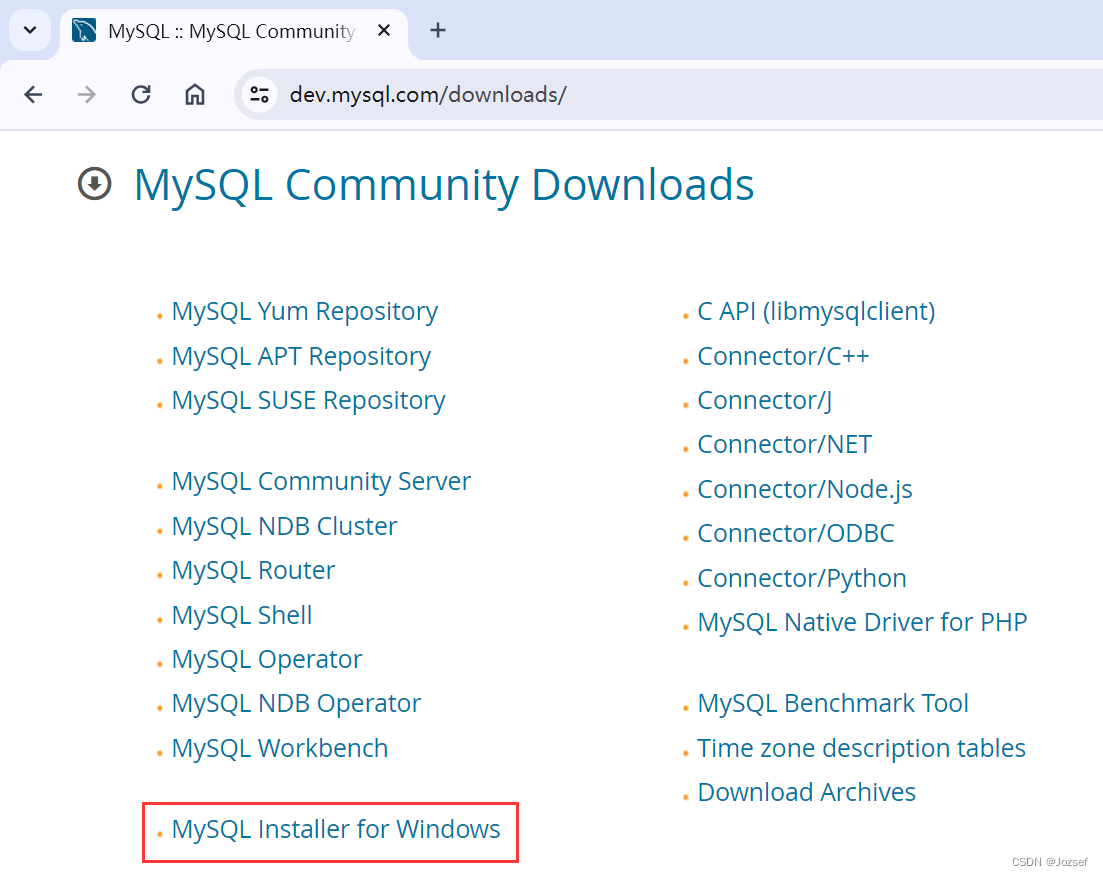
Task: Open MySQL Benchmark Tool link
Action: click(x=833, y=704)
